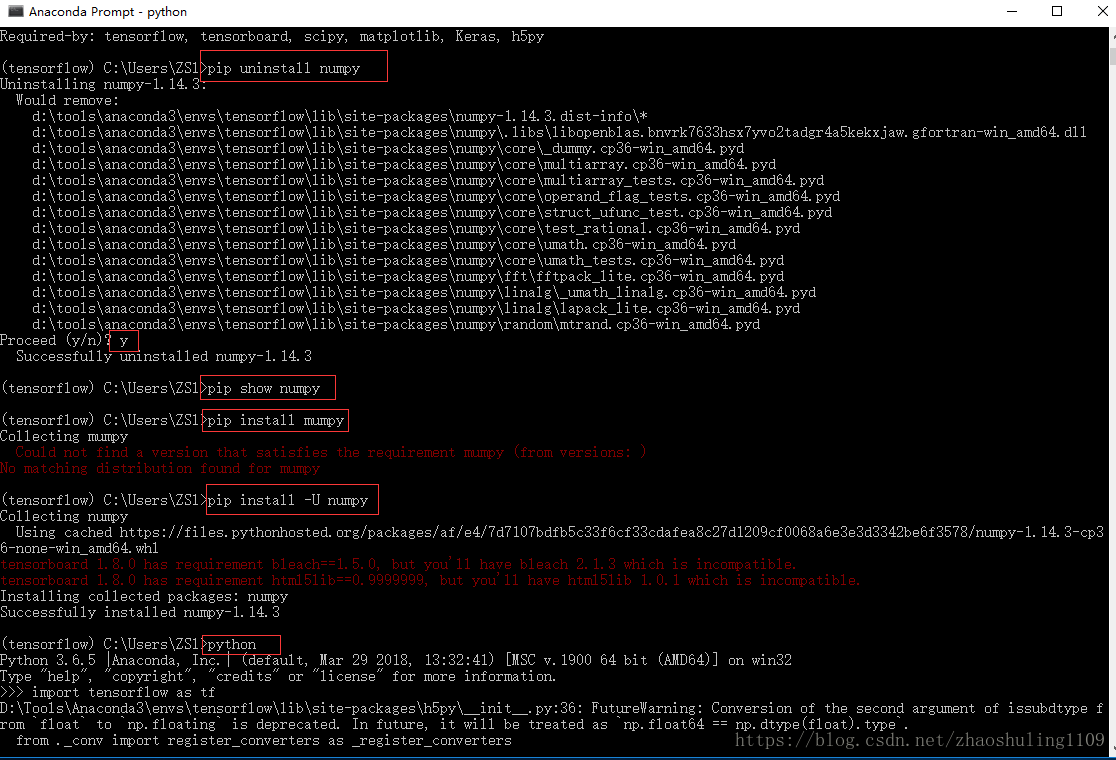The height and width of the screenshot is (760, 1116).
Task: Click the 'Type "help", "copyright"' info line
Action: pos(278,677)
